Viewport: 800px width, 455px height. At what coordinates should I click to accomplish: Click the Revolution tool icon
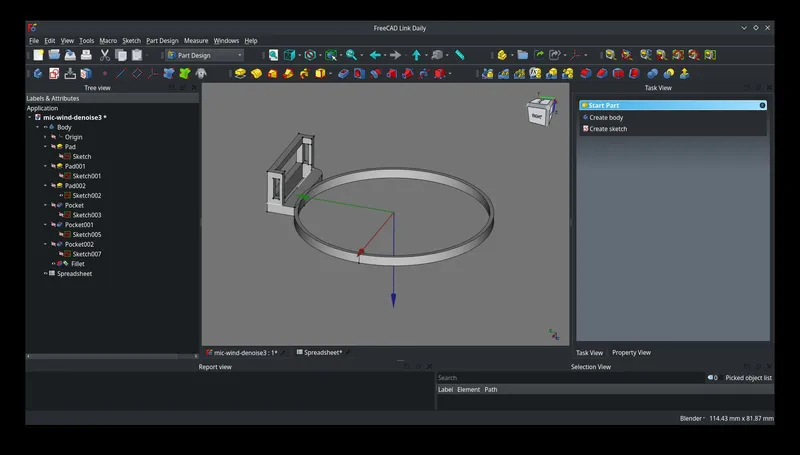[x=256, y=74]
